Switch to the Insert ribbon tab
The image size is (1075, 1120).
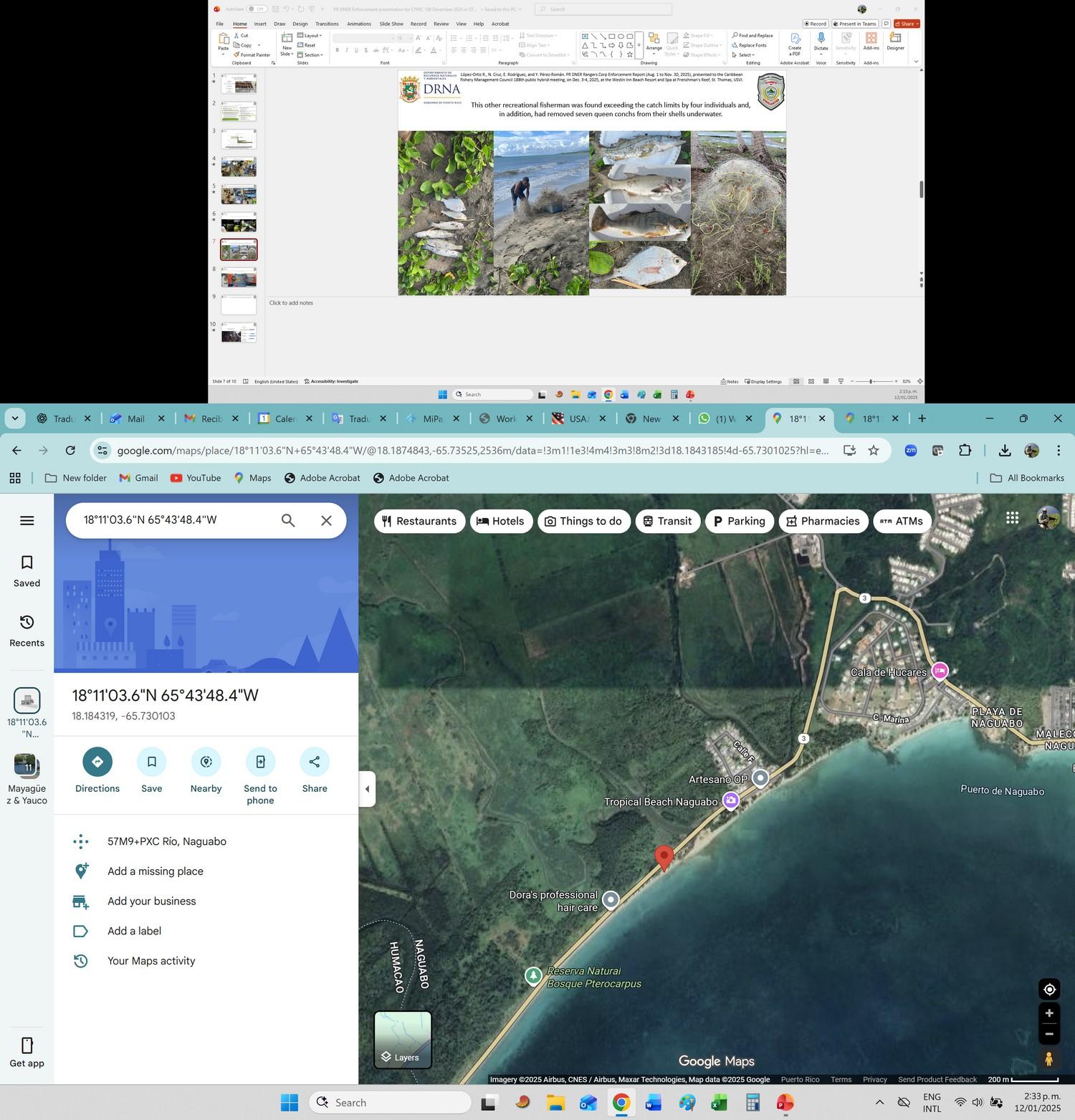260,24
